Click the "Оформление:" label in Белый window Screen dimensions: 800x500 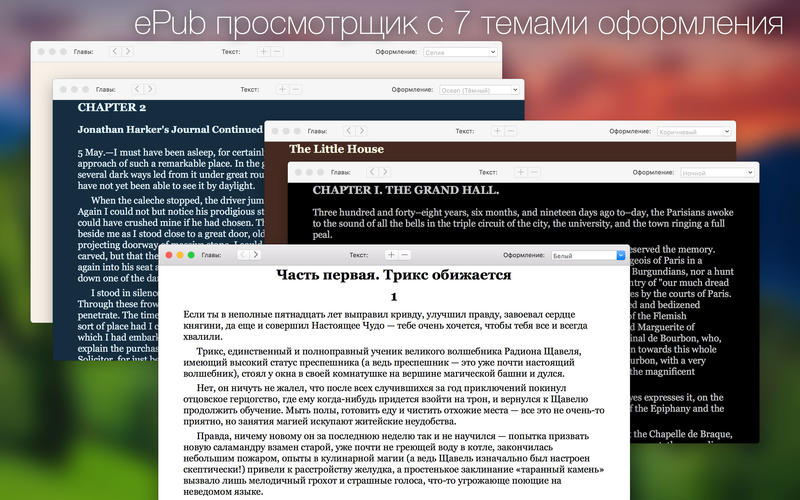[x=523, y=255]
